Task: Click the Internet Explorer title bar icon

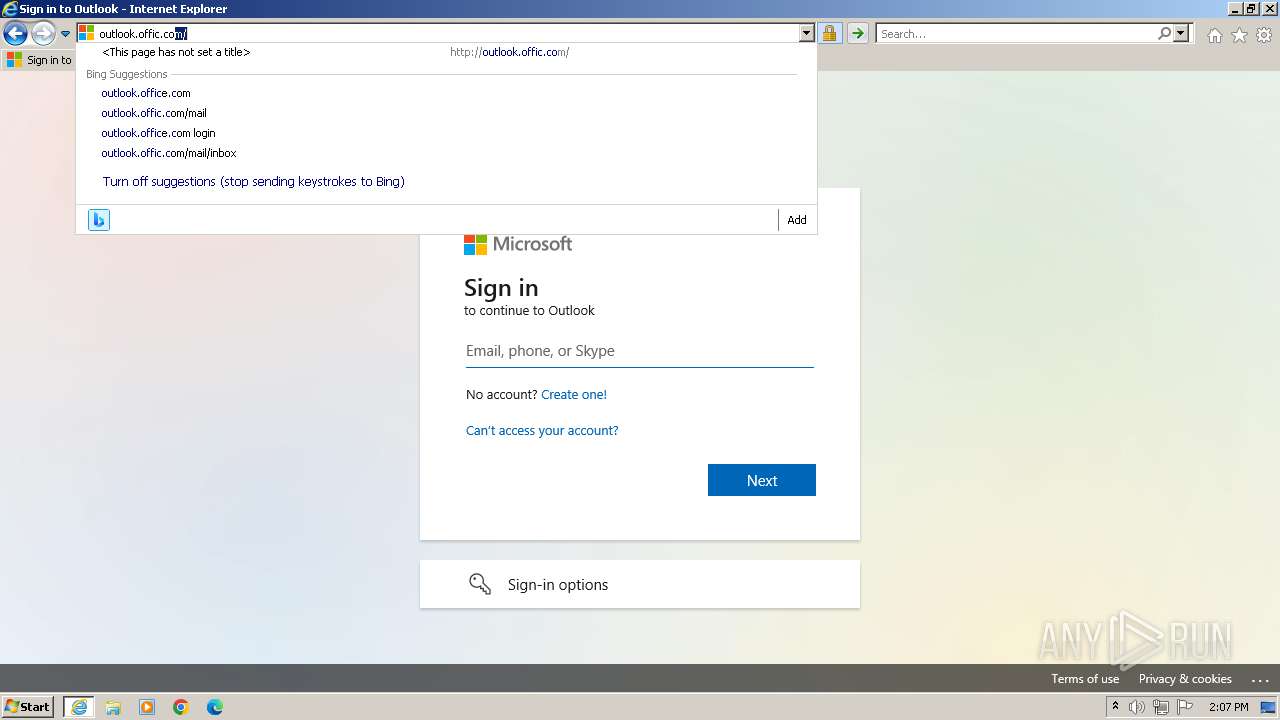Action: pyautogui.click(x=9, y=9)
